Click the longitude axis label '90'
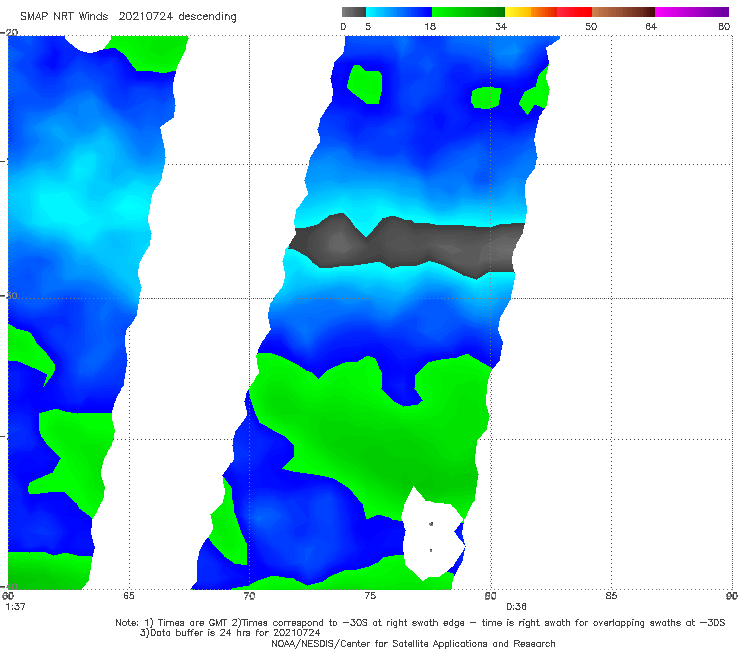Screen dimensions: 740x650 pyautogui.click(x=732, y=596)
